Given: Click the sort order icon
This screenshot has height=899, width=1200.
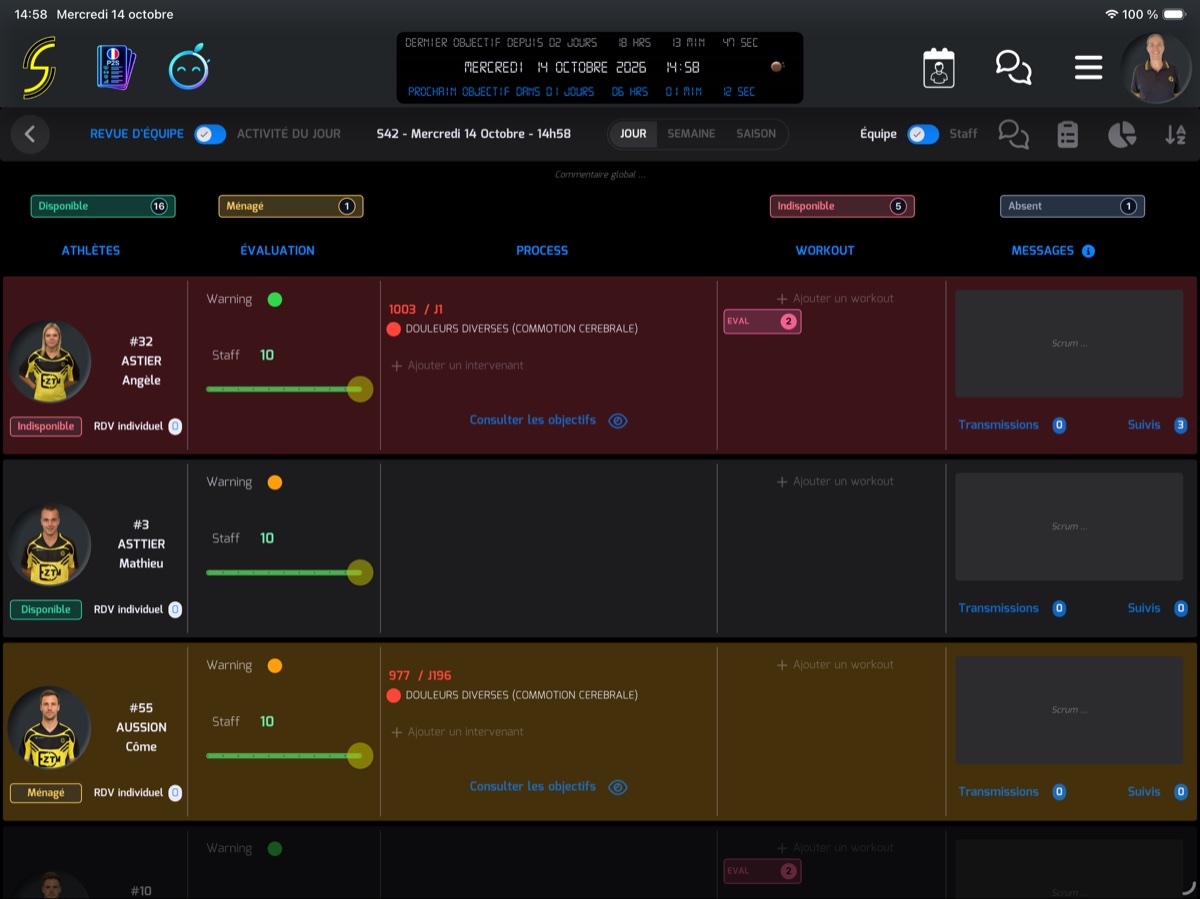Looking at the screenshot, I should point(1175,134).
